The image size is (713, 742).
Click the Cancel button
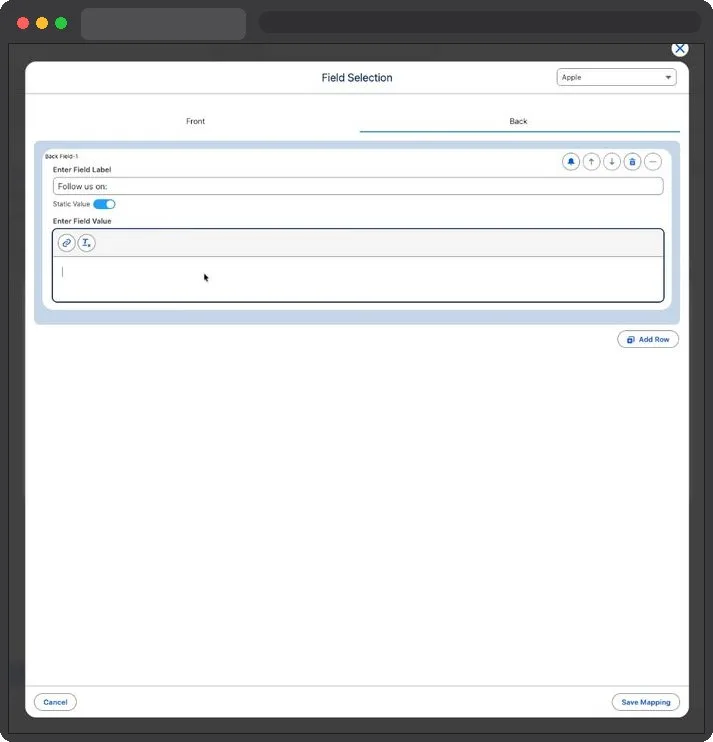pyautogui.click(x=55, y=702)
